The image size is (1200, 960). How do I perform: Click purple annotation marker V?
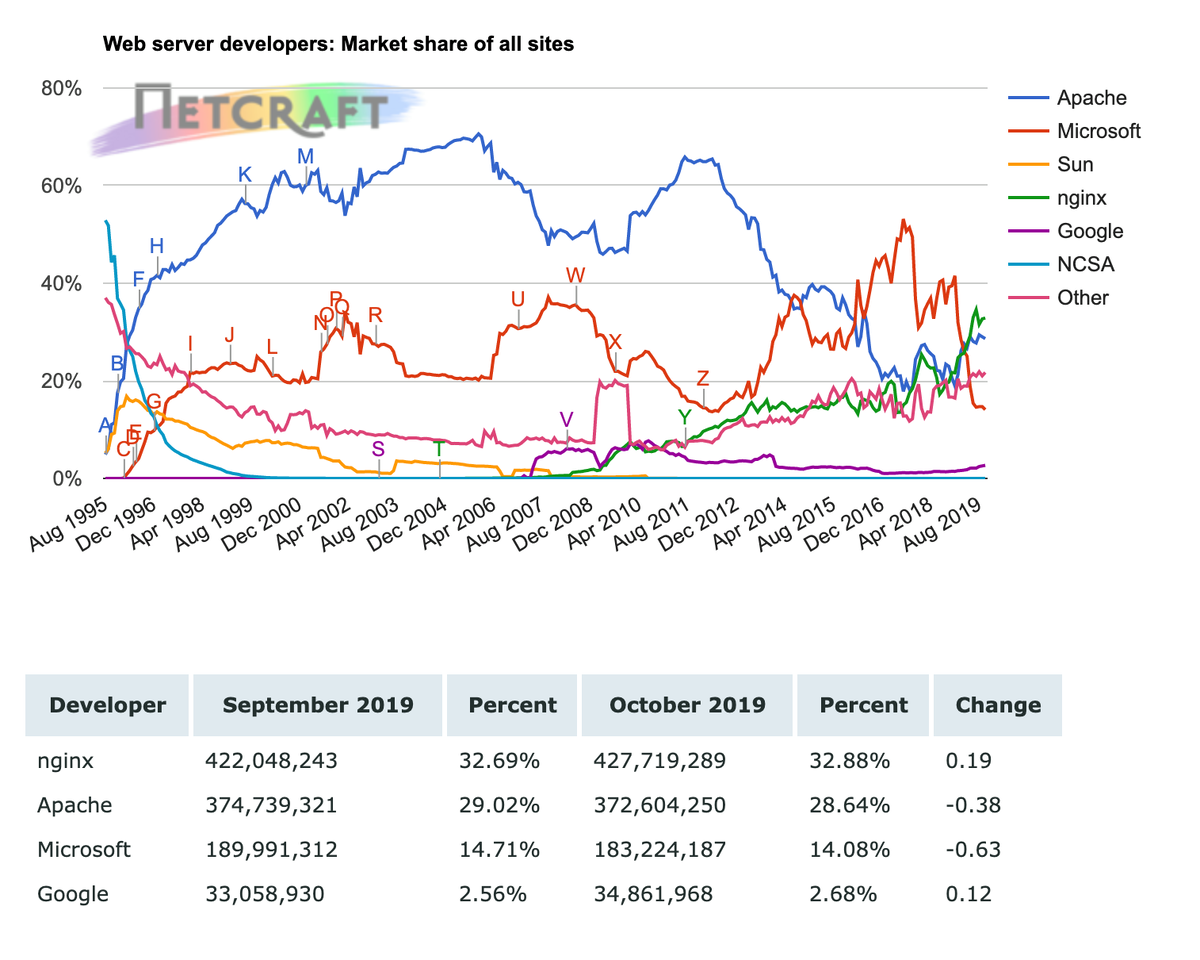[x=567, y=419]
